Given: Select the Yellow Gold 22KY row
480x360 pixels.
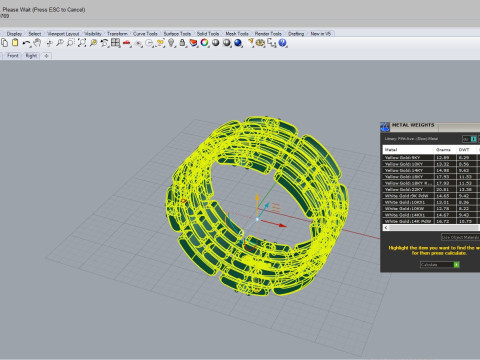Looking at the screenshot, I should [x=431, y=189].
